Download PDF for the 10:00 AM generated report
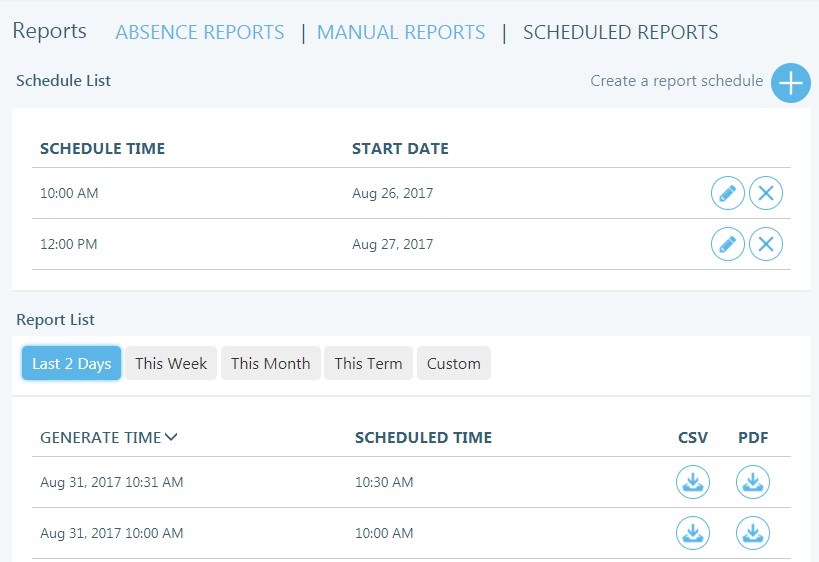 (753, 533)
